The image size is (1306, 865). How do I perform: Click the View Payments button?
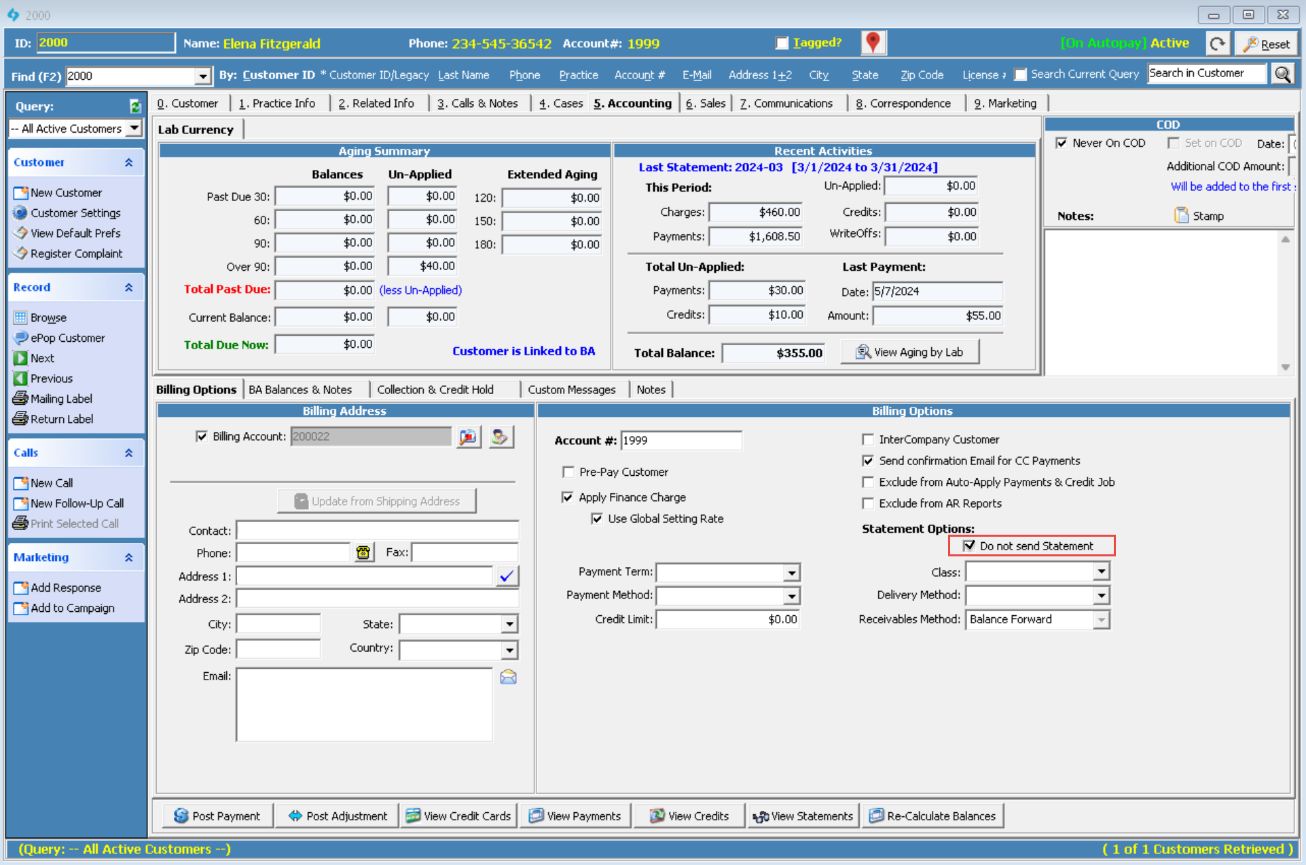coord(574,816)
